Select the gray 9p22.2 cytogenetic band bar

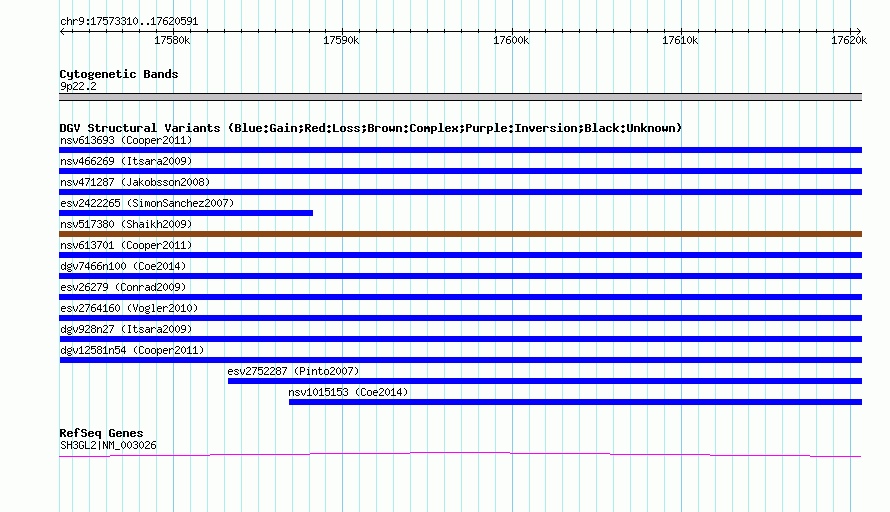(460, 97)
